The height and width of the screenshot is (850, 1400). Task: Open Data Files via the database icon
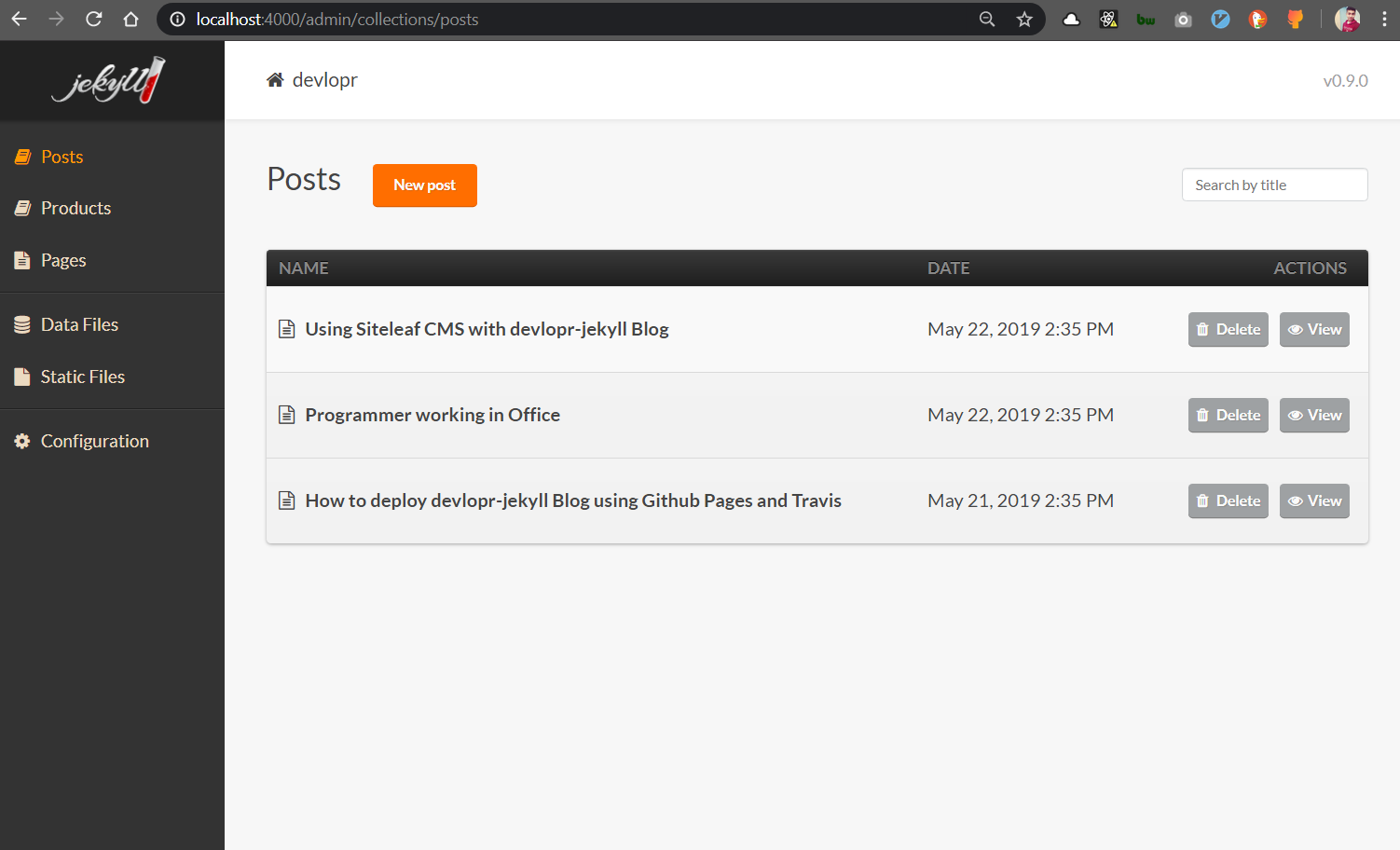[22, 324]
